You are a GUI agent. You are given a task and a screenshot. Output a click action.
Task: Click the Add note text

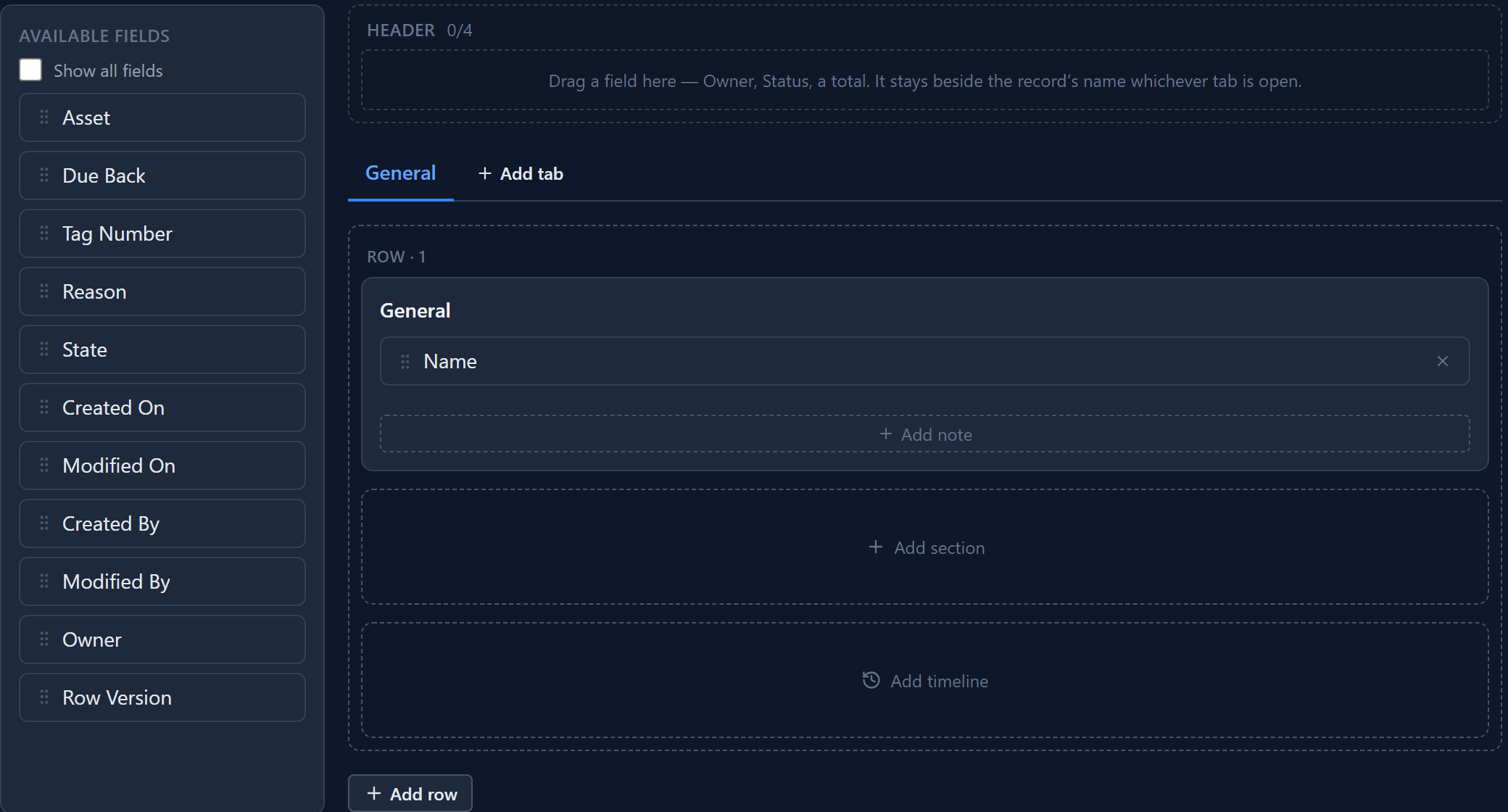[936, 434]
